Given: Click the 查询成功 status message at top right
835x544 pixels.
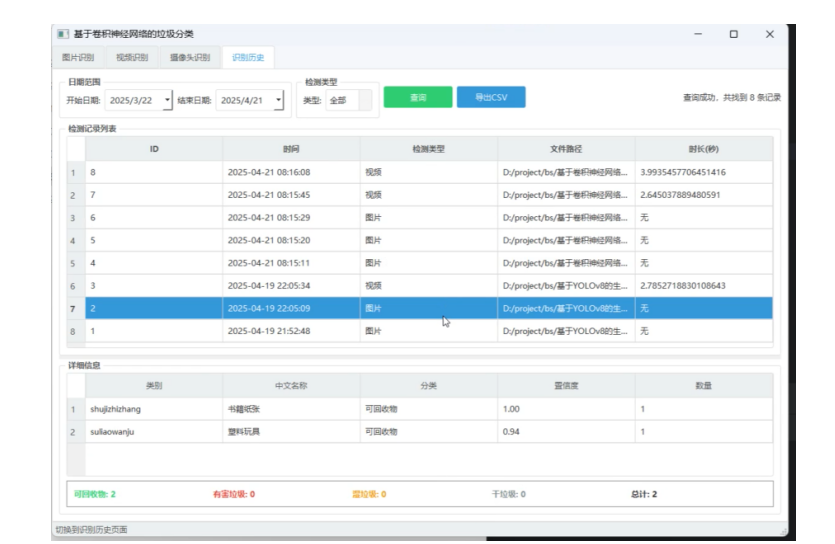Looking at the screenshot, I should click(x=732, y=97).
